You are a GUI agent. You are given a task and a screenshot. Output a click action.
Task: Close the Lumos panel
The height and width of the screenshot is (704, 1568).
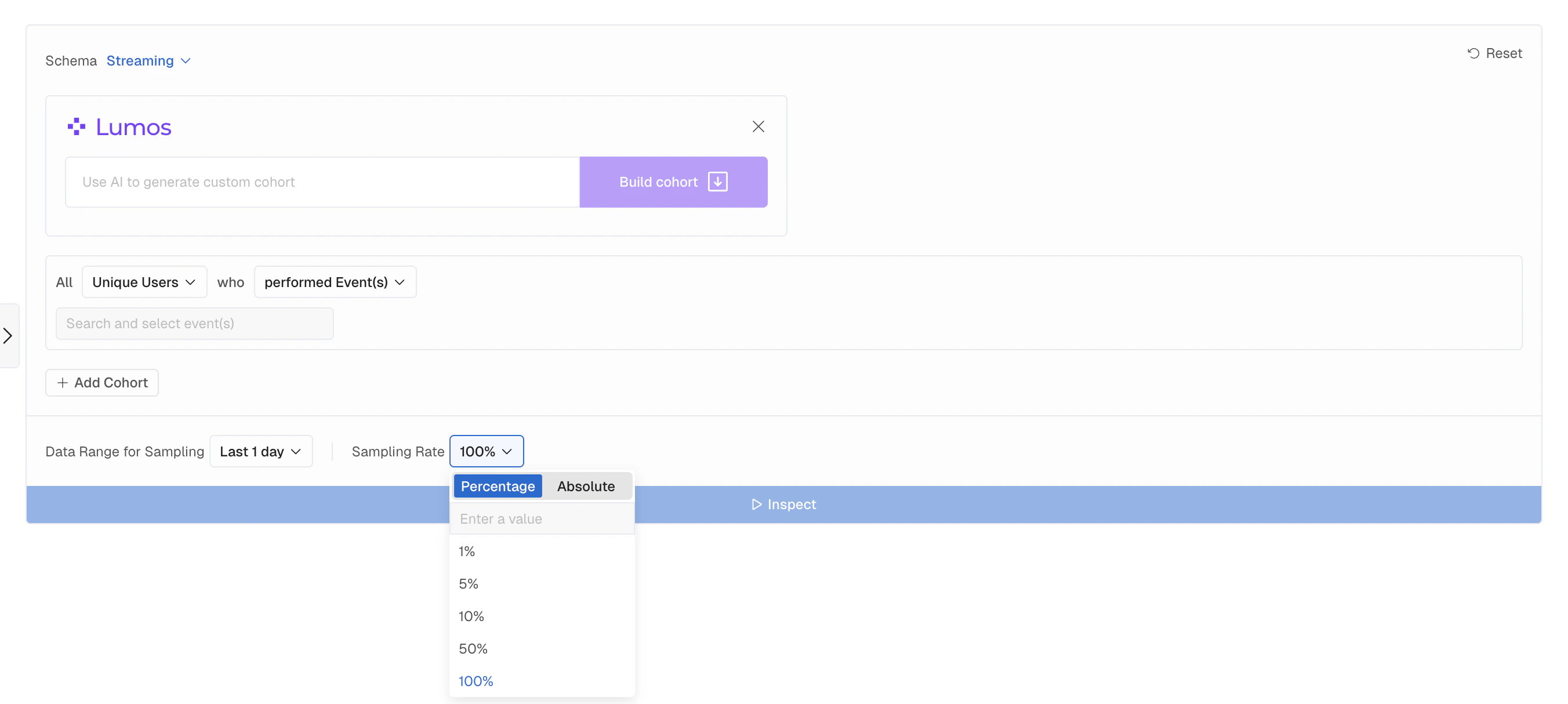point(758,126)
